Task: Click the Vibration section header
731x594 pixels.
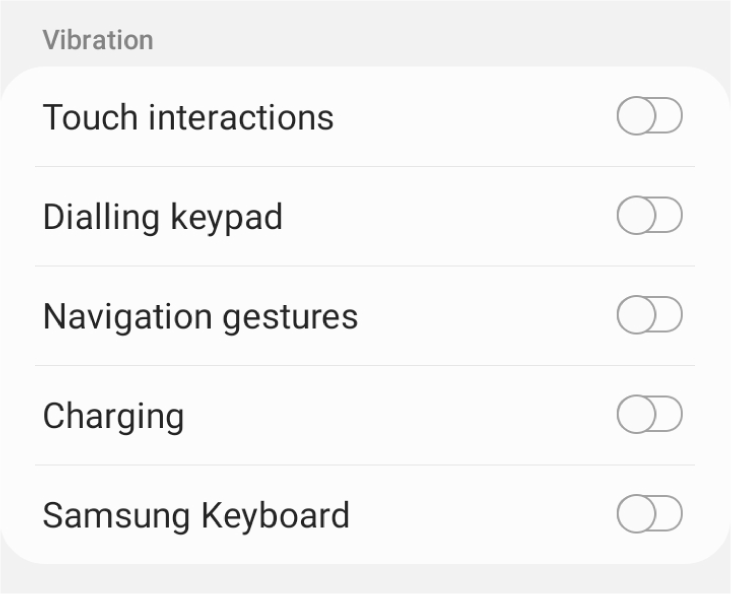Action: pyautogui.click(x=98, y=41)
